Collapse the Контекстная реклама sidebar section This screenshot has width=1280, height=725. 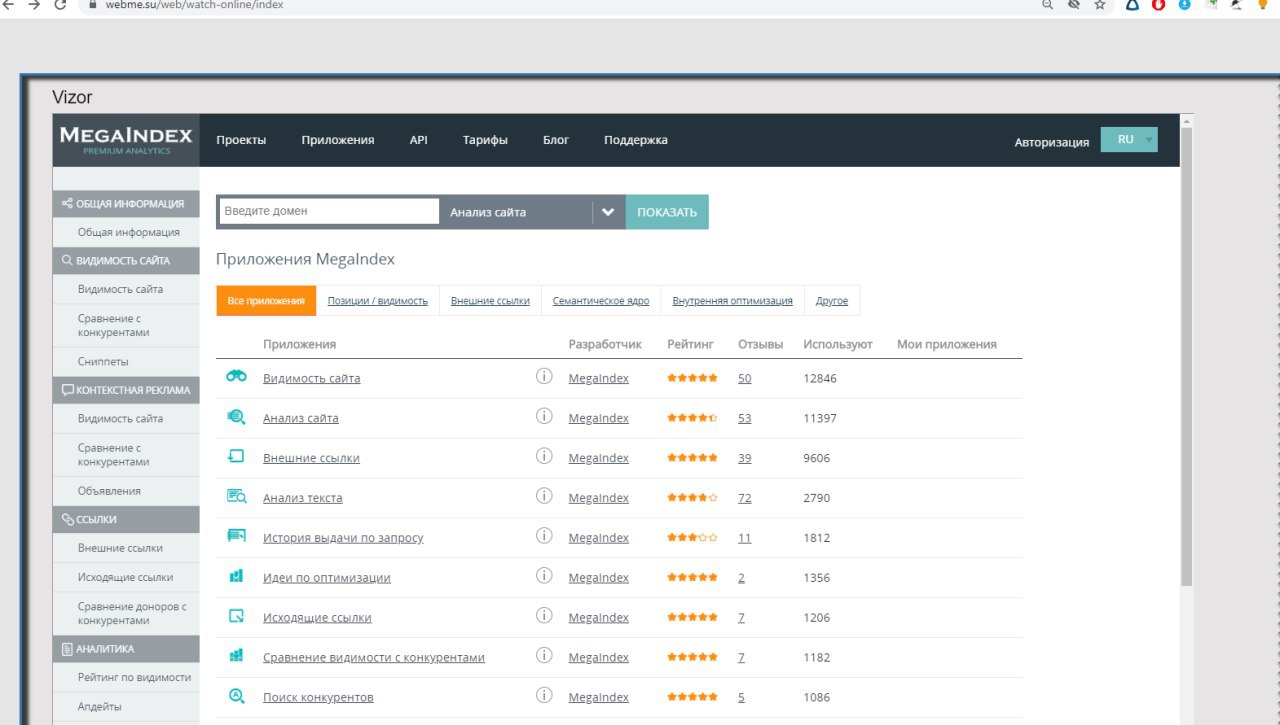(126, 390)
